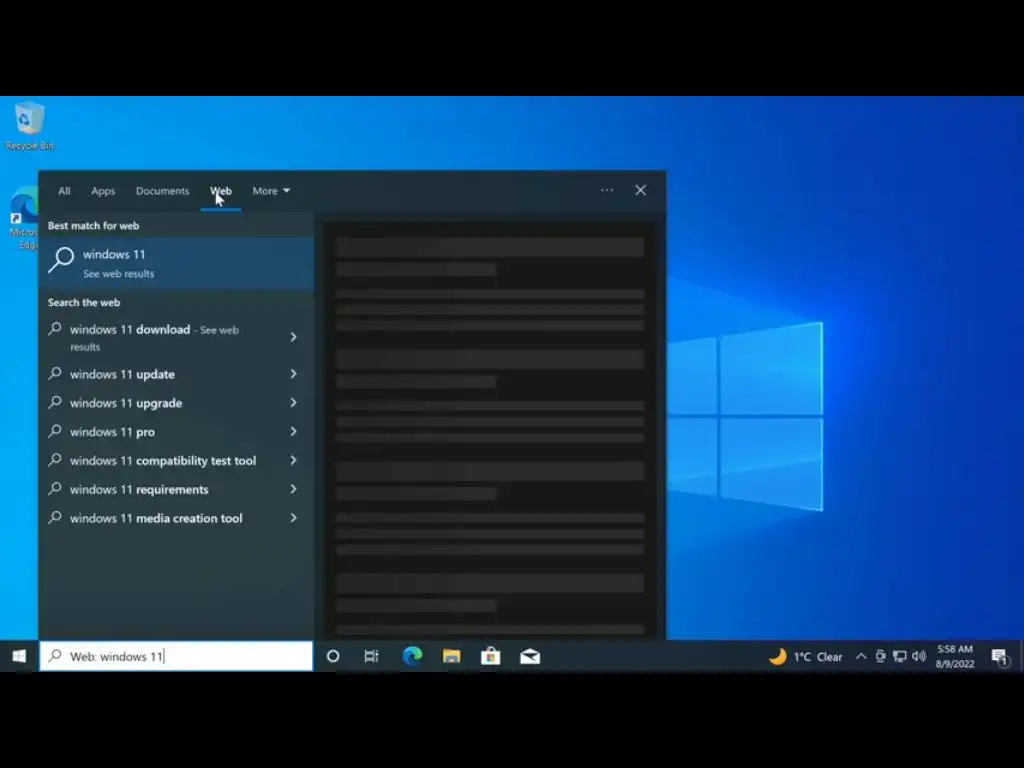Image resolution: width=1024 pixels, height=768 pixels.
Task: Click the search icon beside 'windows 11 pro'
Action: point(56,430)
